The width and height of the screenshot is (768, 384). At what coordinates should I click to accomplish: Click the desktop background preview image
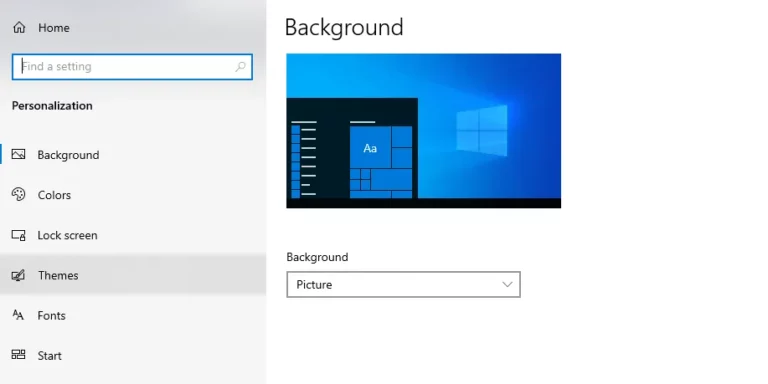coord(424,131)
